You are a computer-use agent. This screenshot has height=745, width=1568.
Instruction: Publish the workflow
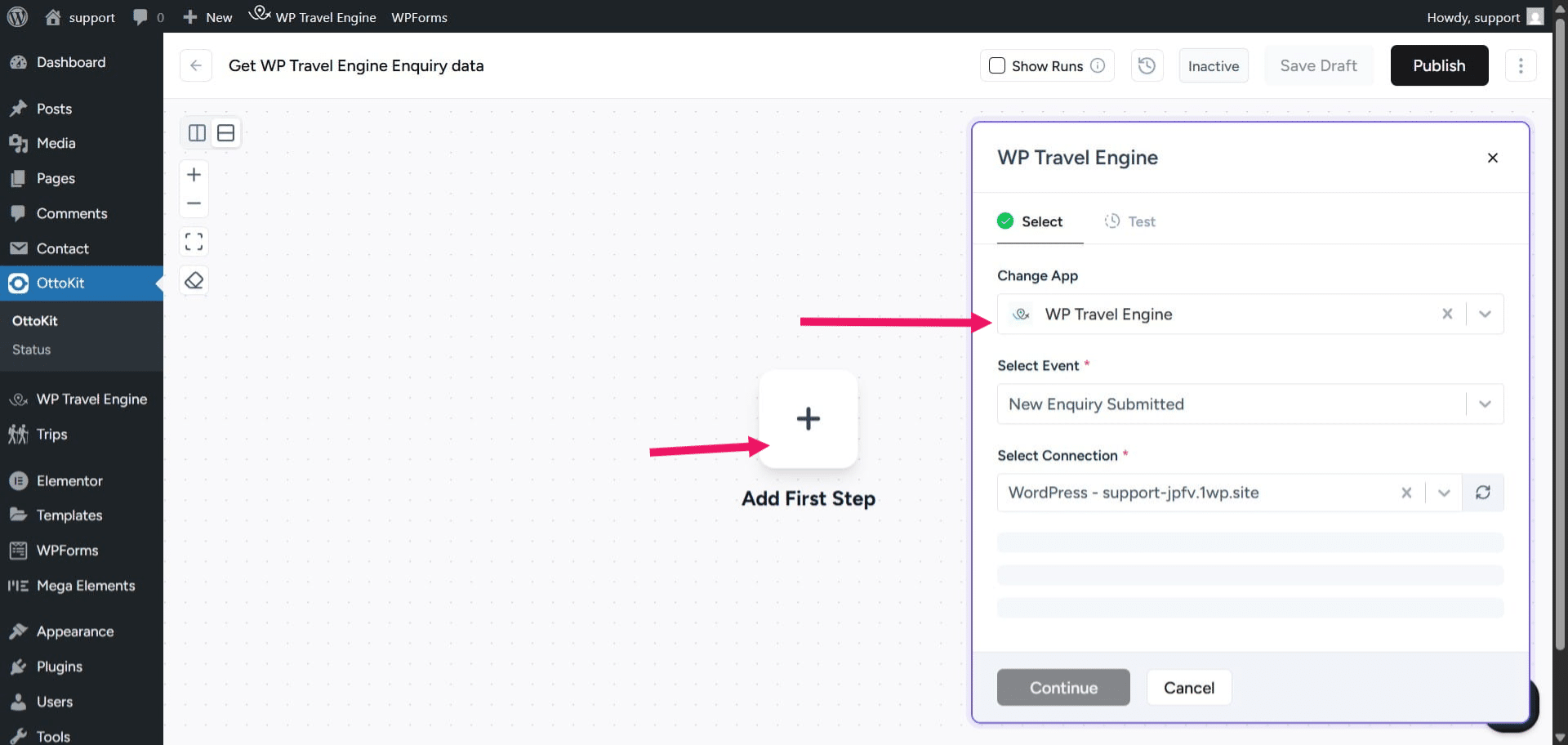click(1439, 65)
